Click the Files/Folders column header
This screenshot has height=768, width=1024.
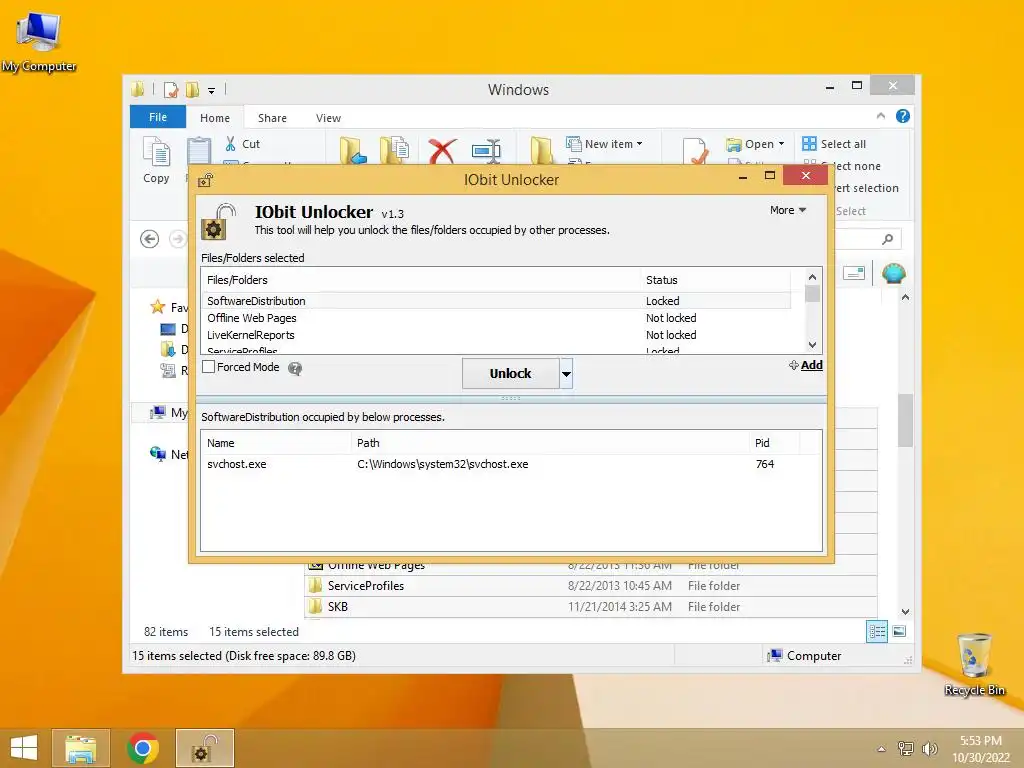click(421, 280)
